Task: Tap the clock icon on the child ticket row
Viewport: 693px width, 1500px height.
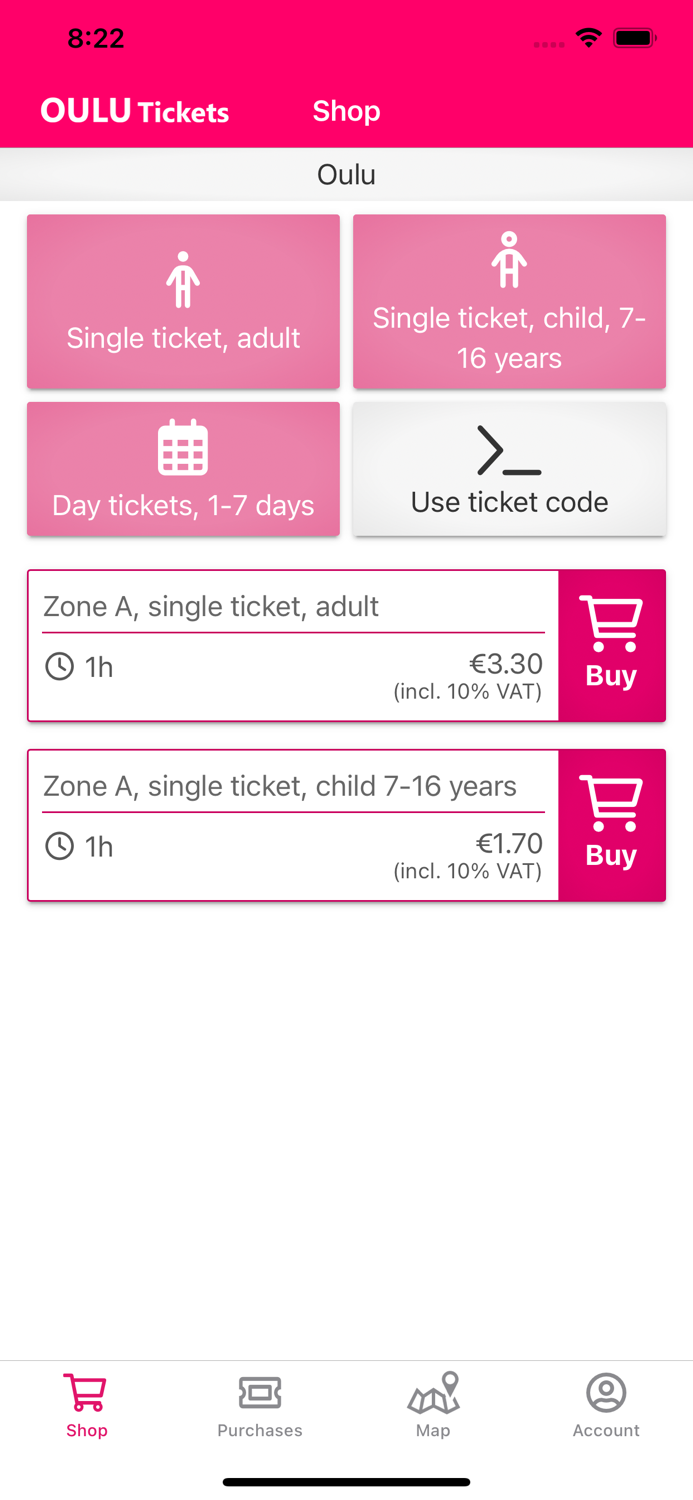Action: [57, 847]
